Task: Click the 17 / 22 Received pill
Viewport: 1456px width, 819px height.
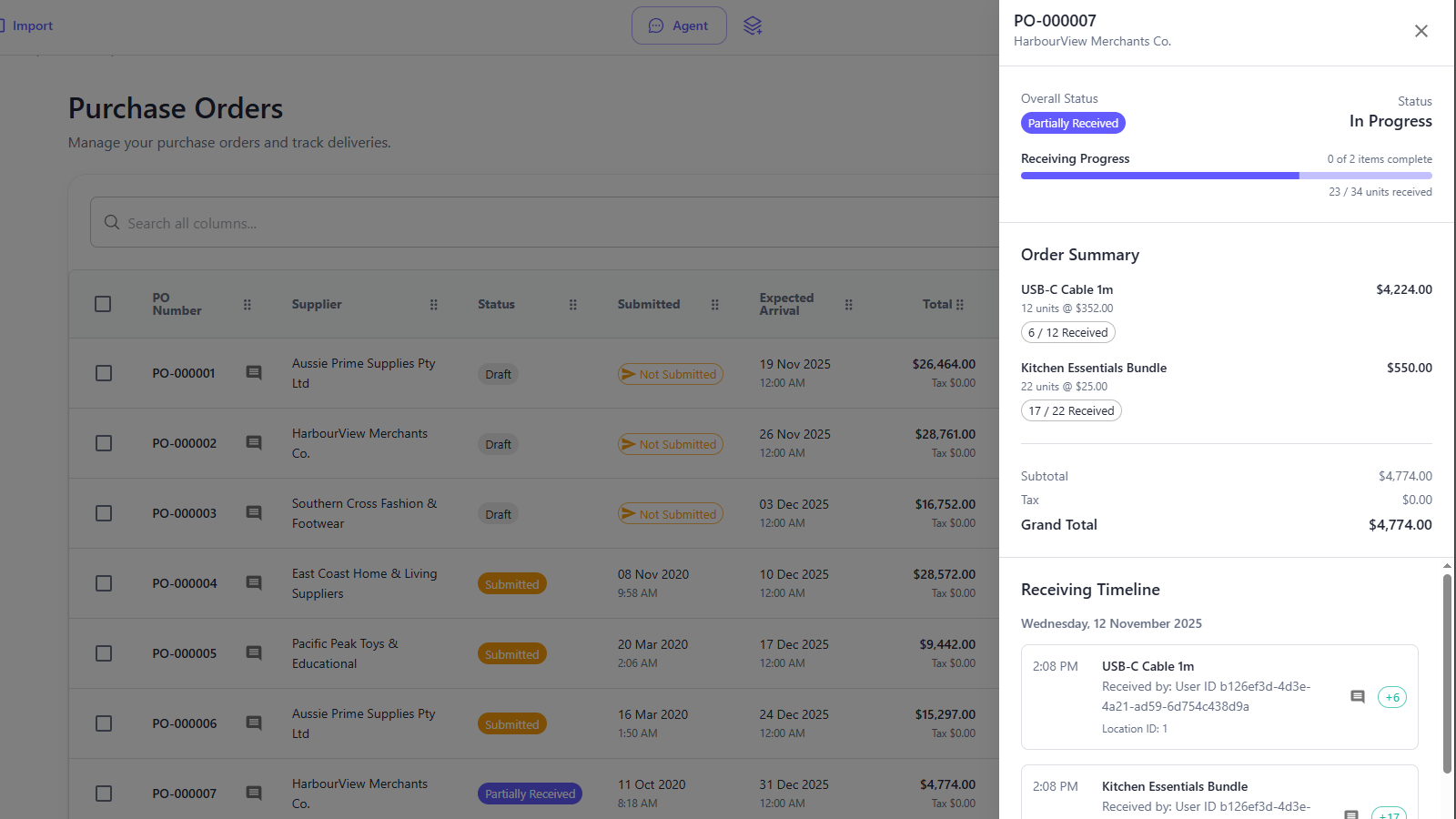Action: (x=1071, y=410)
